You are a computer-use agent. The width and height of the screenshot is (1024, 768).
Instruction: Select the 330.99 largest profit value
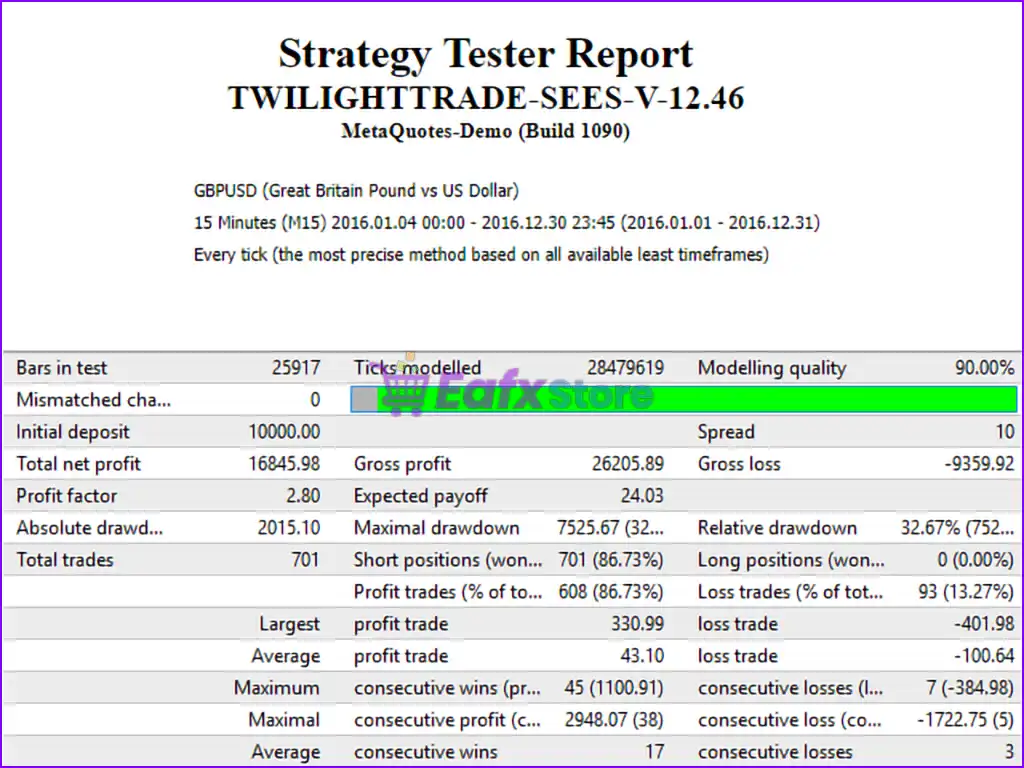point(637,624)
